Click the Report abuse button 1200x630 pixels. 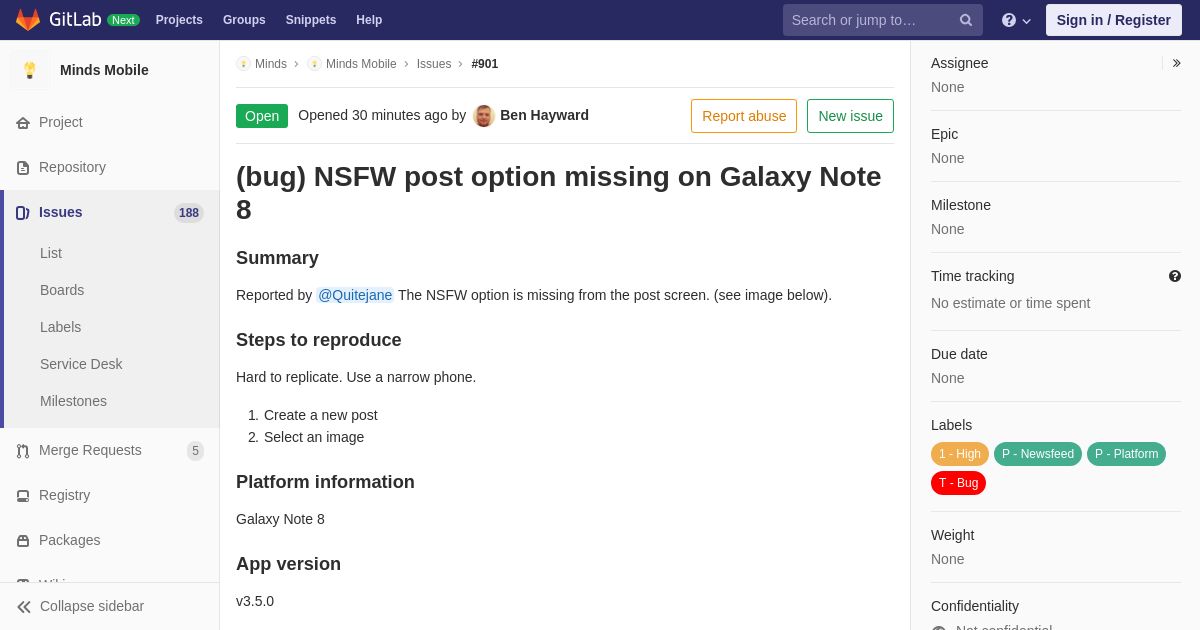click(744, 116)
